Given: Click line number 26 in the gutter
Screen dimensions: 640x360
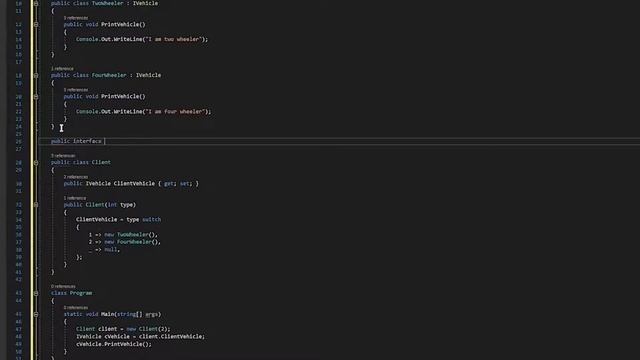Looking at the screenshot, I should click(x=18, y=142).
